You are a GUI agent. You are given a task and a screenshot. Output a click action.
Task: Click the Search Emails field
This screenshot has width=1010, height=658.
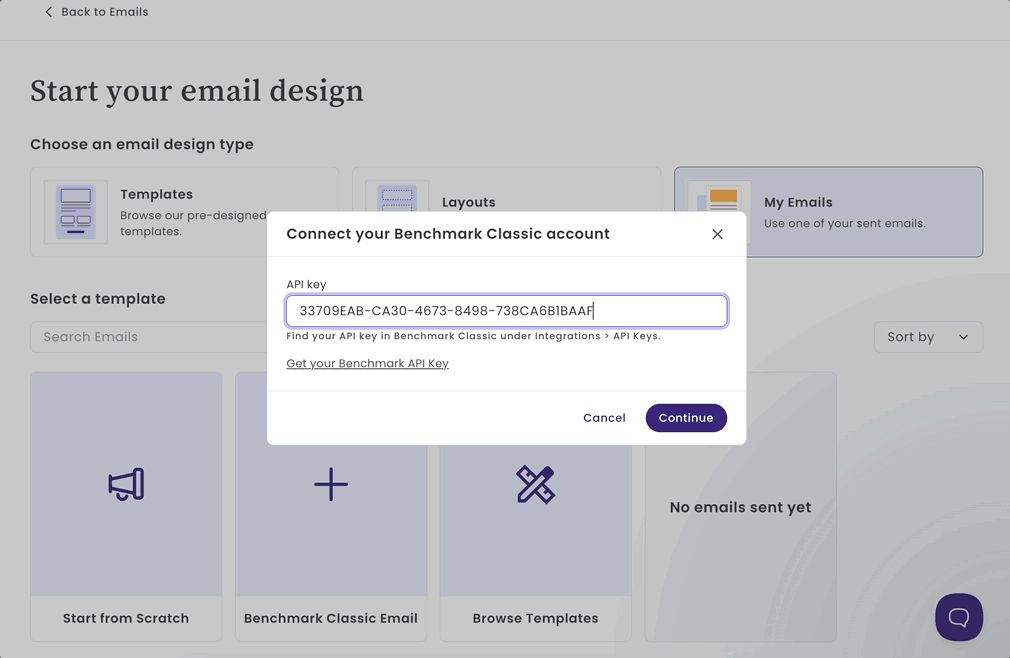coord(149,337)
